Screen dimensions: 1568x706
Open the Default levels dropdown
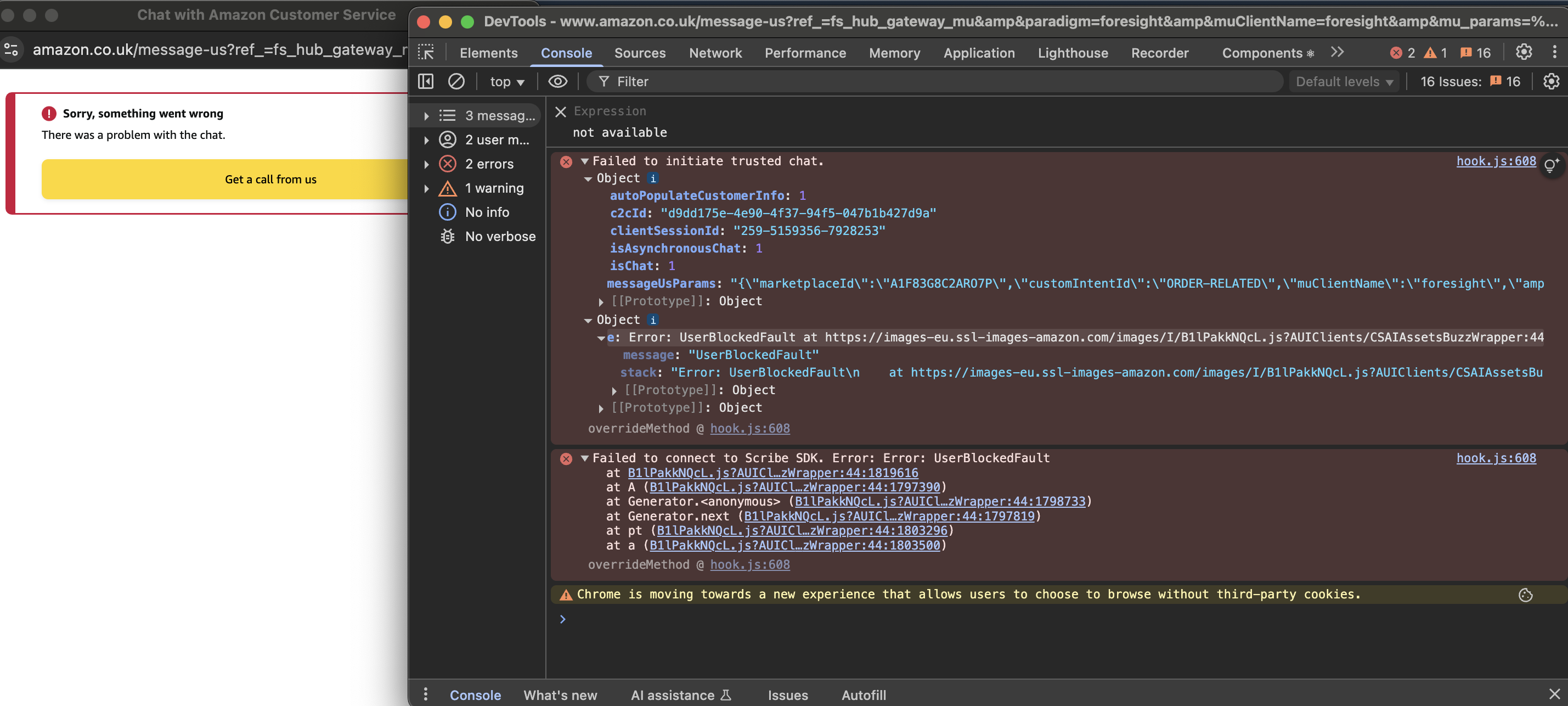click(1344, 82)
